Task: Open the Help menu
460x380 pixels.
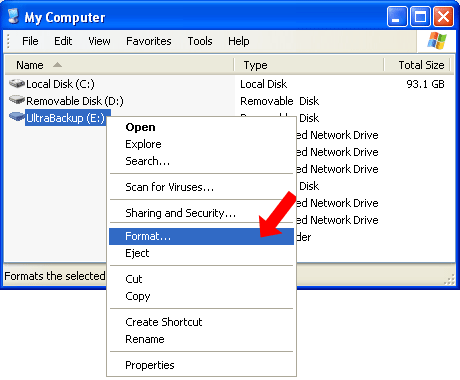Action: [239, 41]
